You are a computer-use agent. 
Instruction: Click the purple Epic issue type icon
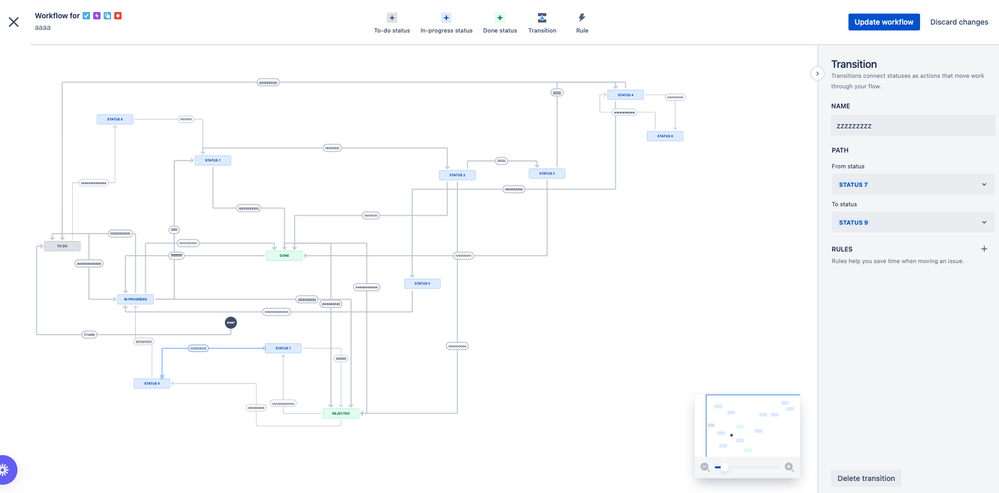tap(97, 15)
